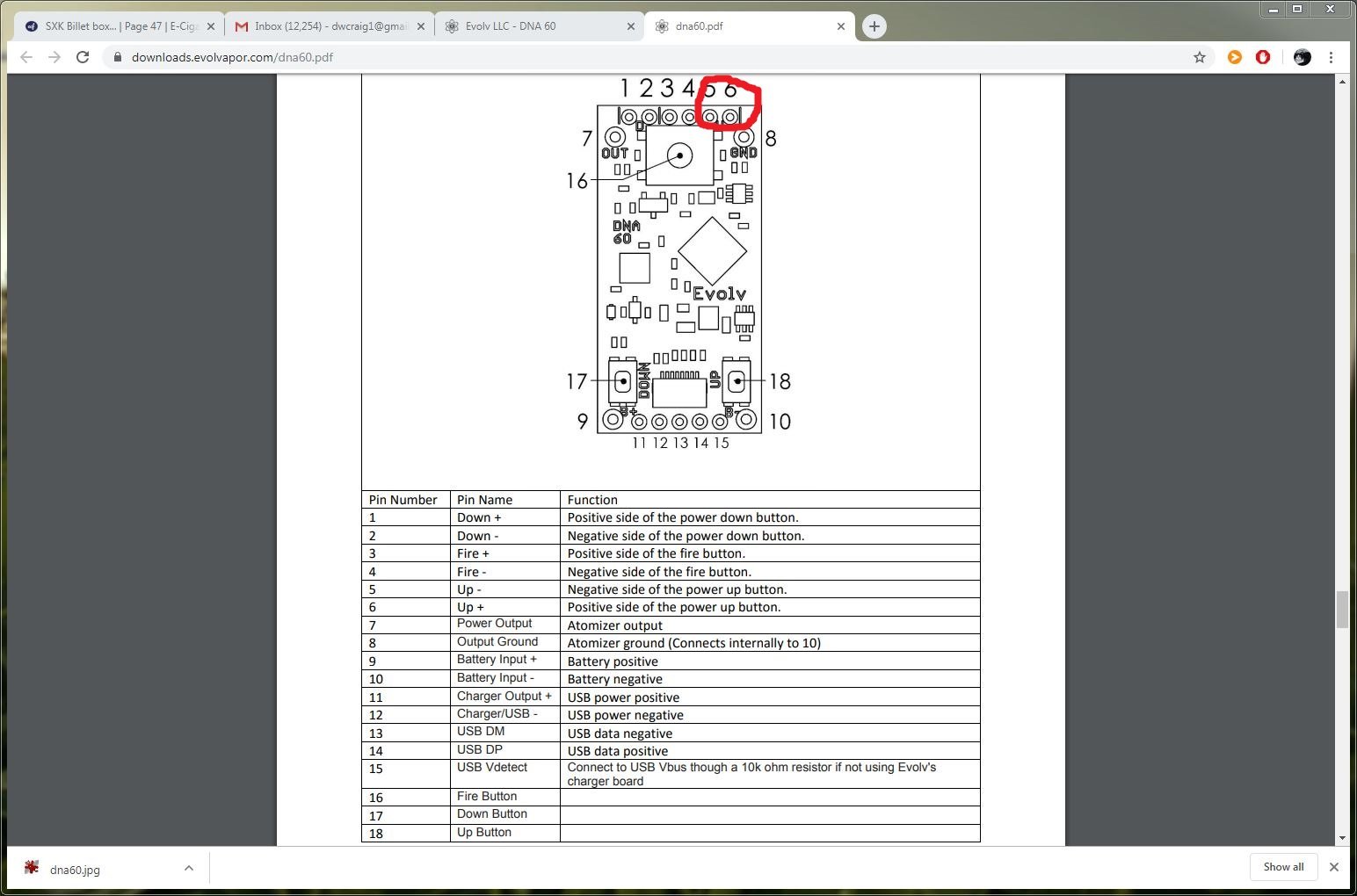Click the browser back arrow
Image resolution: width=1357 pixels, height=896 pixels.
pos(26,57)
